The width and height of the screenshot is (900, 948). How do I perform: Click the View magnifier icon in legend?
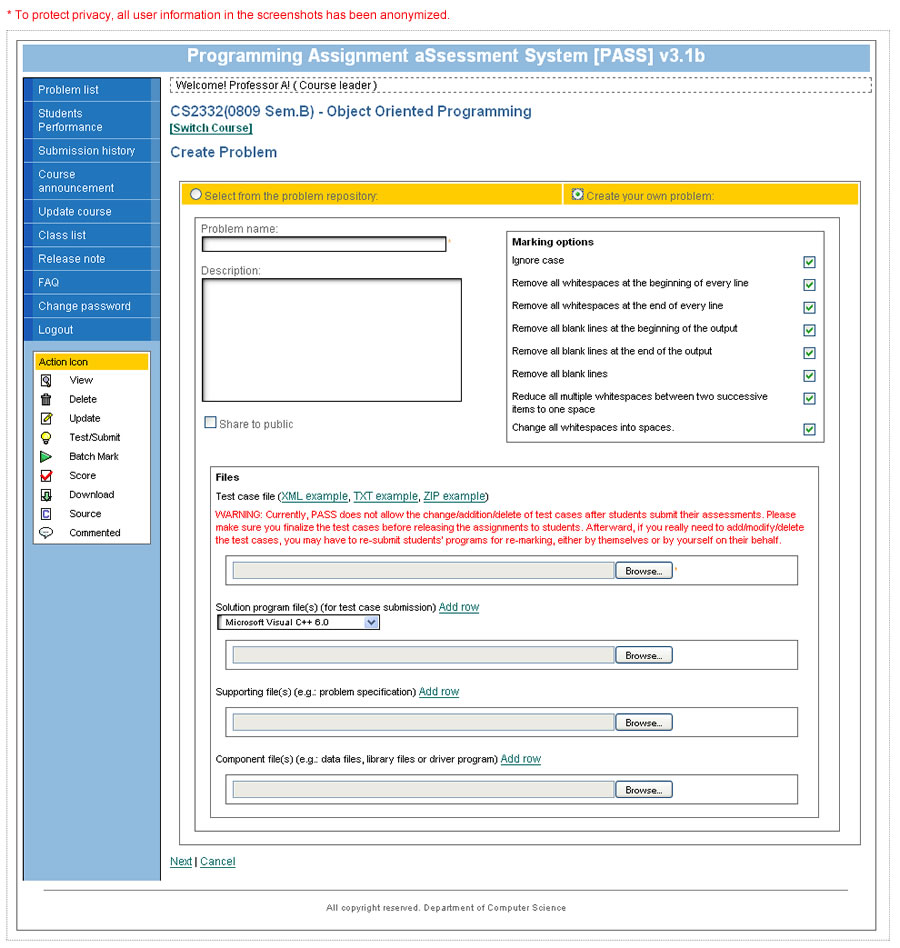(x=46, y=380)
